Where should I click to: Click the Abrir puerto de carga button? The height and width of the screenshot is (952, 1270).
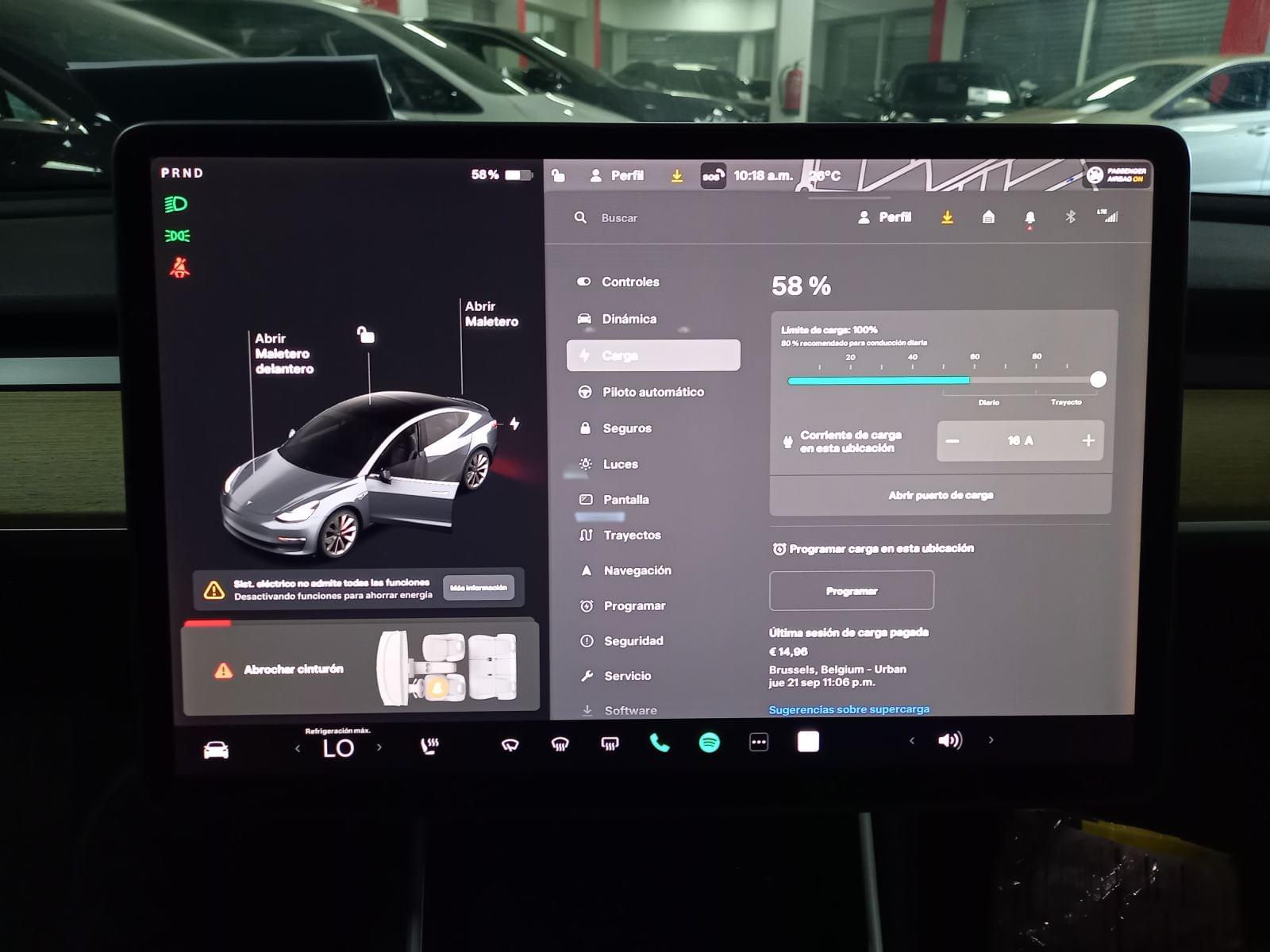coord(941,495)
